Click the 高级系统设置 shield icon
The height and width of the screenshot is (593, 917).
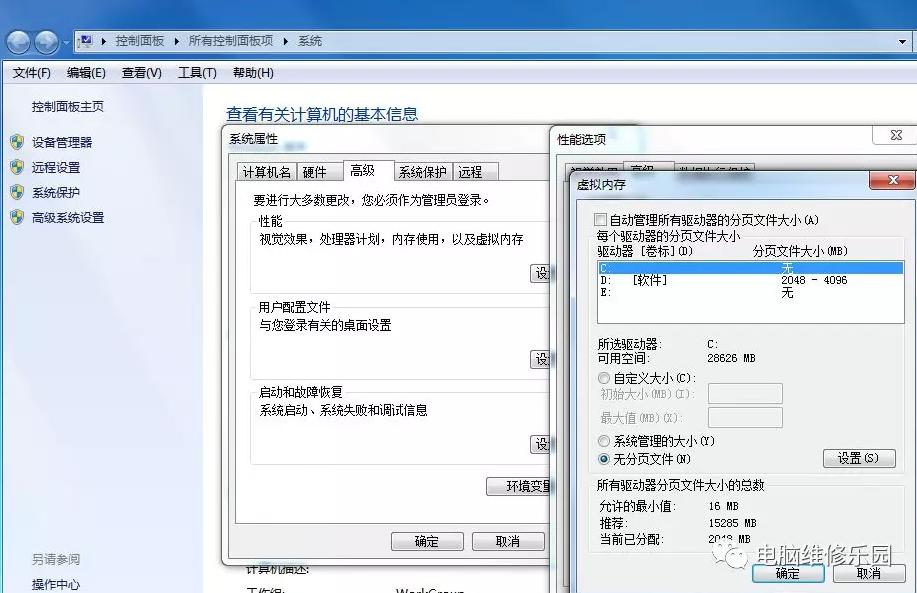(x=18, y=216)
